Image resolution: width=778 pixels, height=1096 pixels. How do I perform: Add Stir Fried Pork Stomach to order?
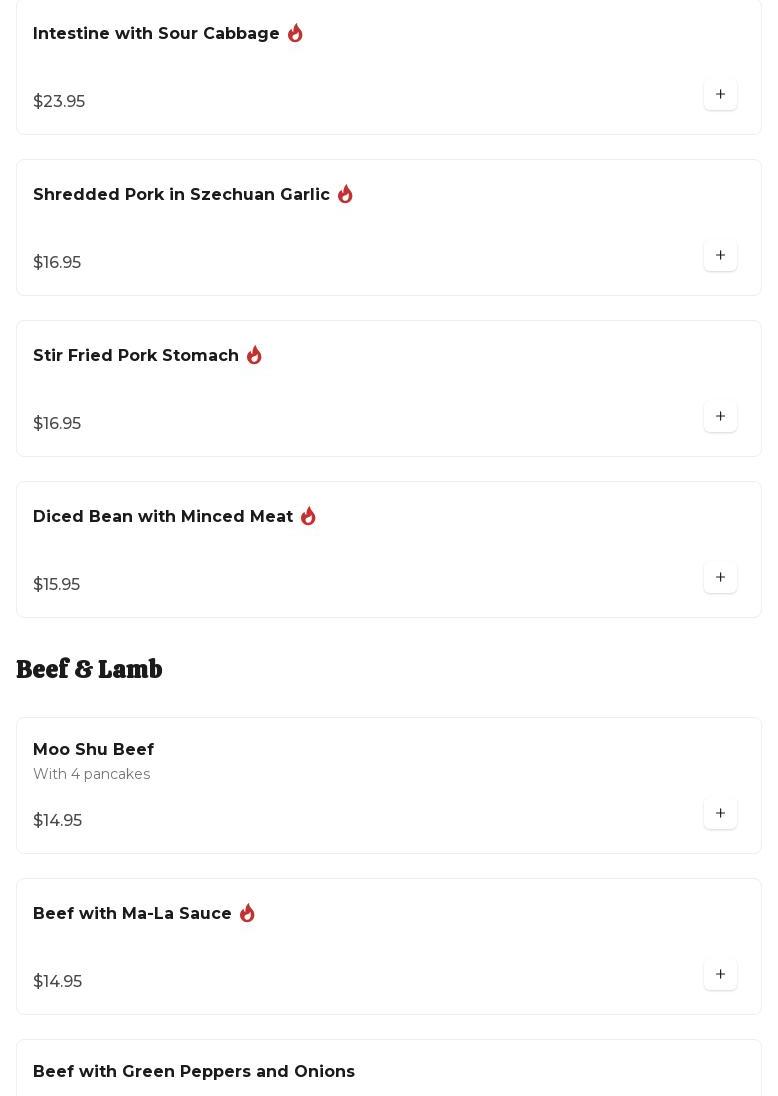click(720, 416)
